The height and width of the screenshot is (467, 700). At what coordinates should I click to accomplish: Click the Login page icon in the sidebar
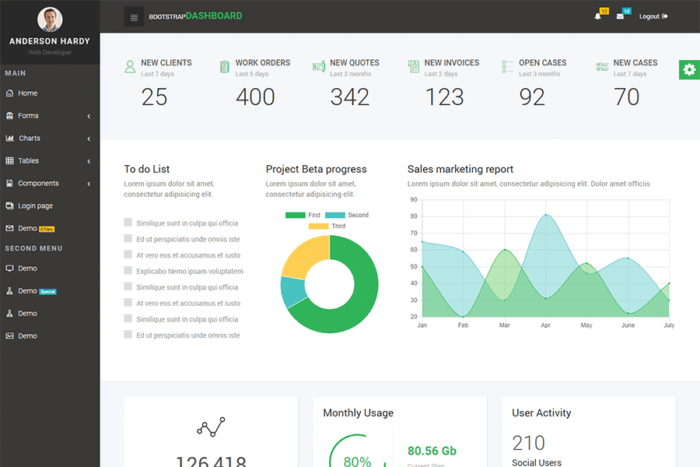[9, 206]
